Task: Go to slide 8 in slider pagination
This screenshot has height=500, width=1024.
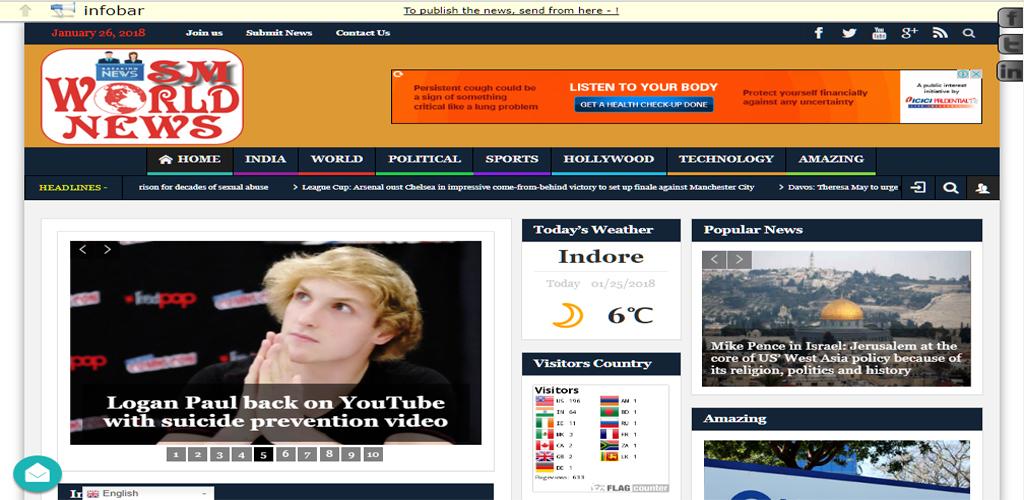Action: click(x=329, y=454)
